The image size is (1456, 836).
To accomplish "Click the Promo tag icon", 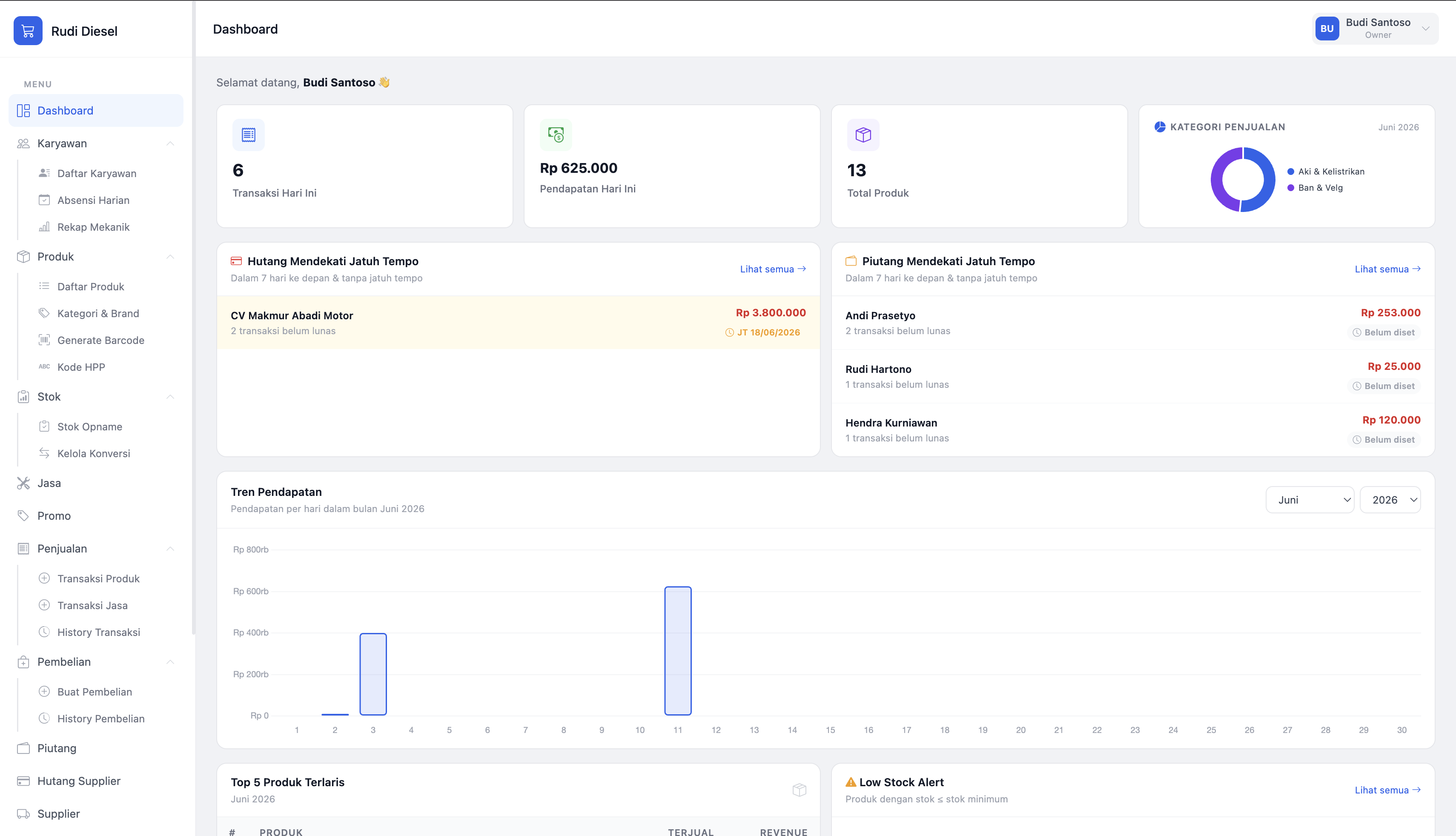I will pyautogui.click(x=23, y=515).
